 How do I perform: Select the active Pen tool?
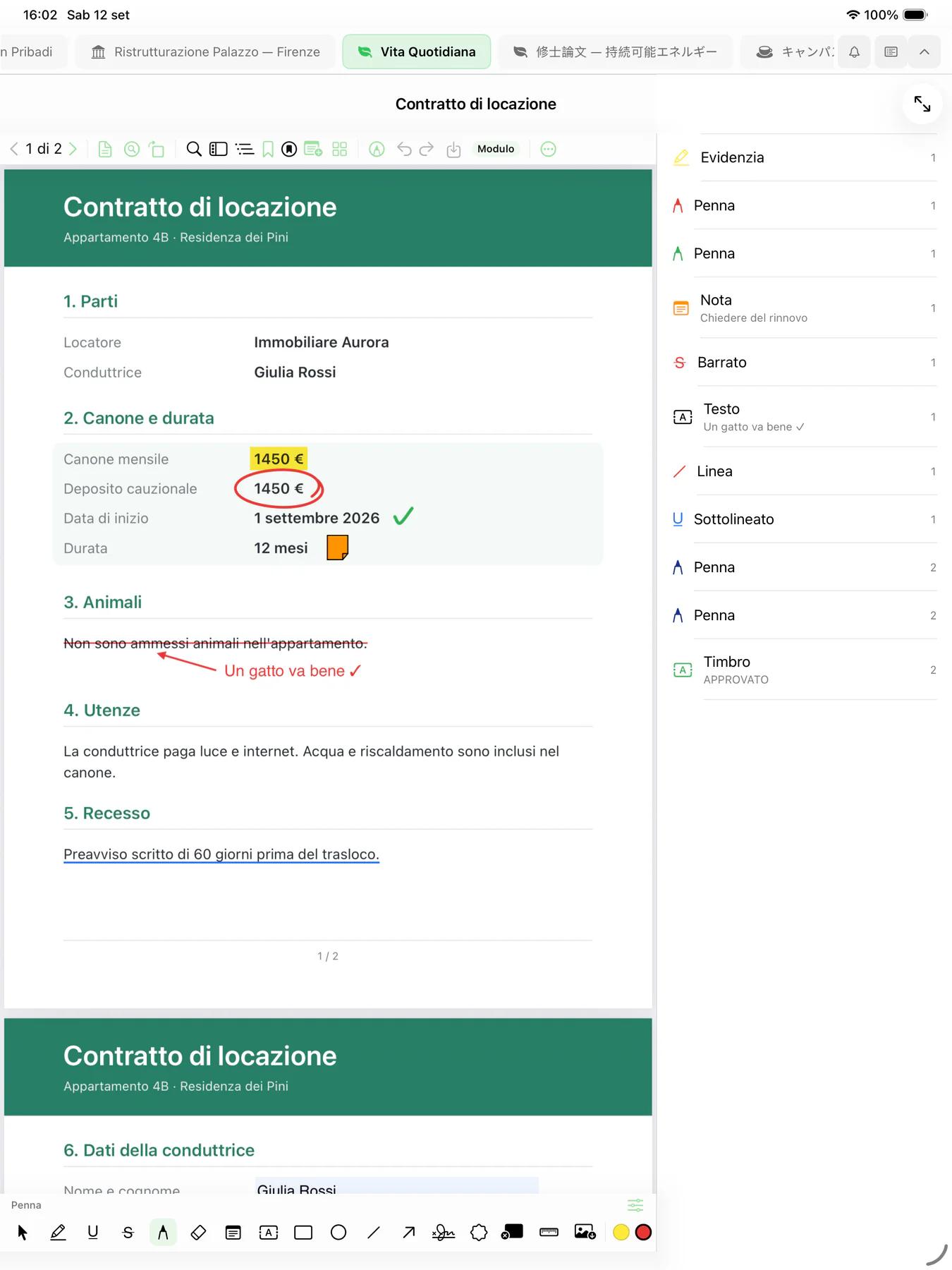(x=163, y=1232)
